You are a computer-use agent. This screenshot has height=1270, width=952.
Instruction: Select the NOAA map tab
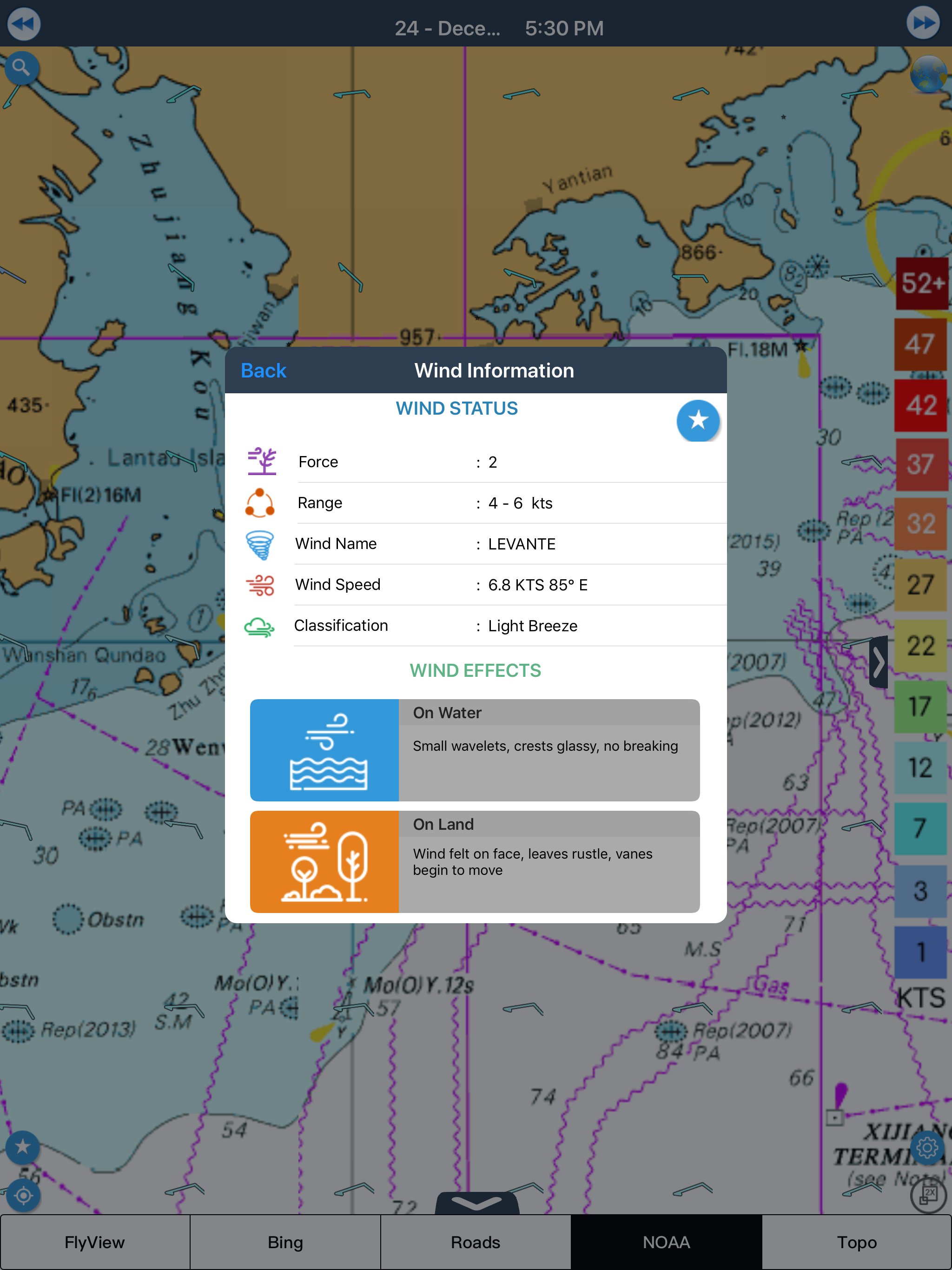pos(666,1242)
